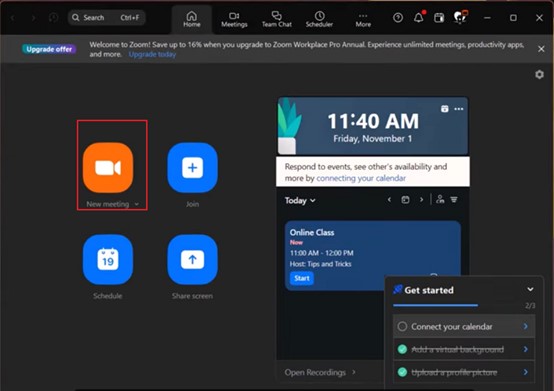
Task: Open the history clock icon
Action: [53, 17]
